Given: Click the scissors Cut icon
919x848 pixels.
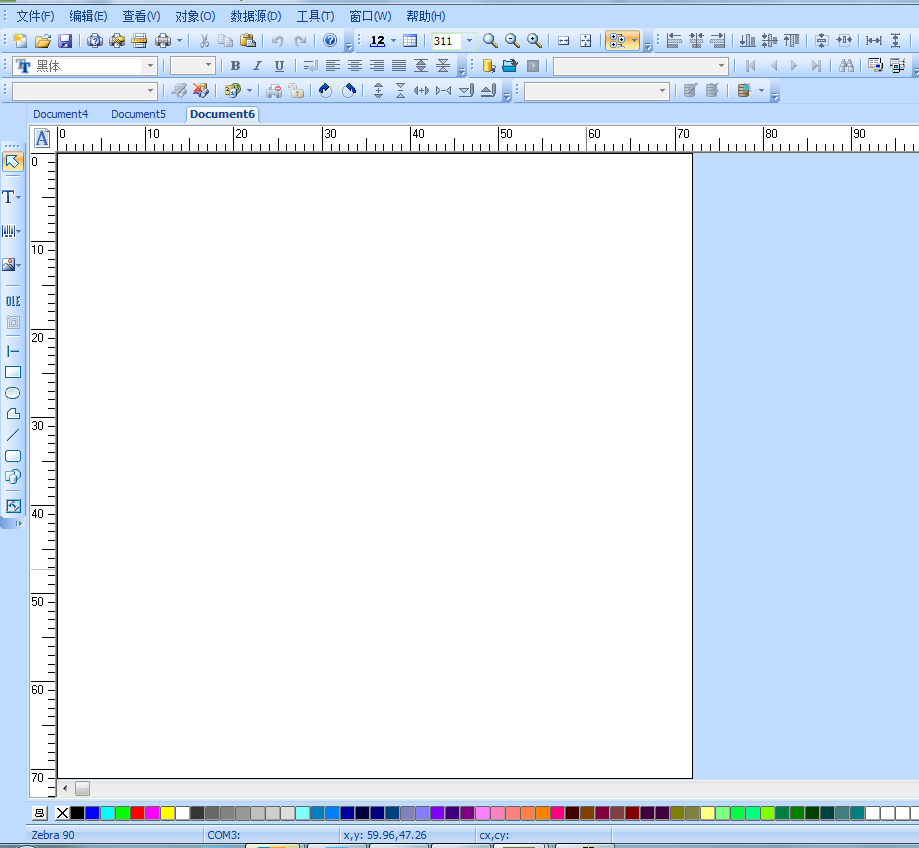Looking at the screenshot, I should 204,40.
